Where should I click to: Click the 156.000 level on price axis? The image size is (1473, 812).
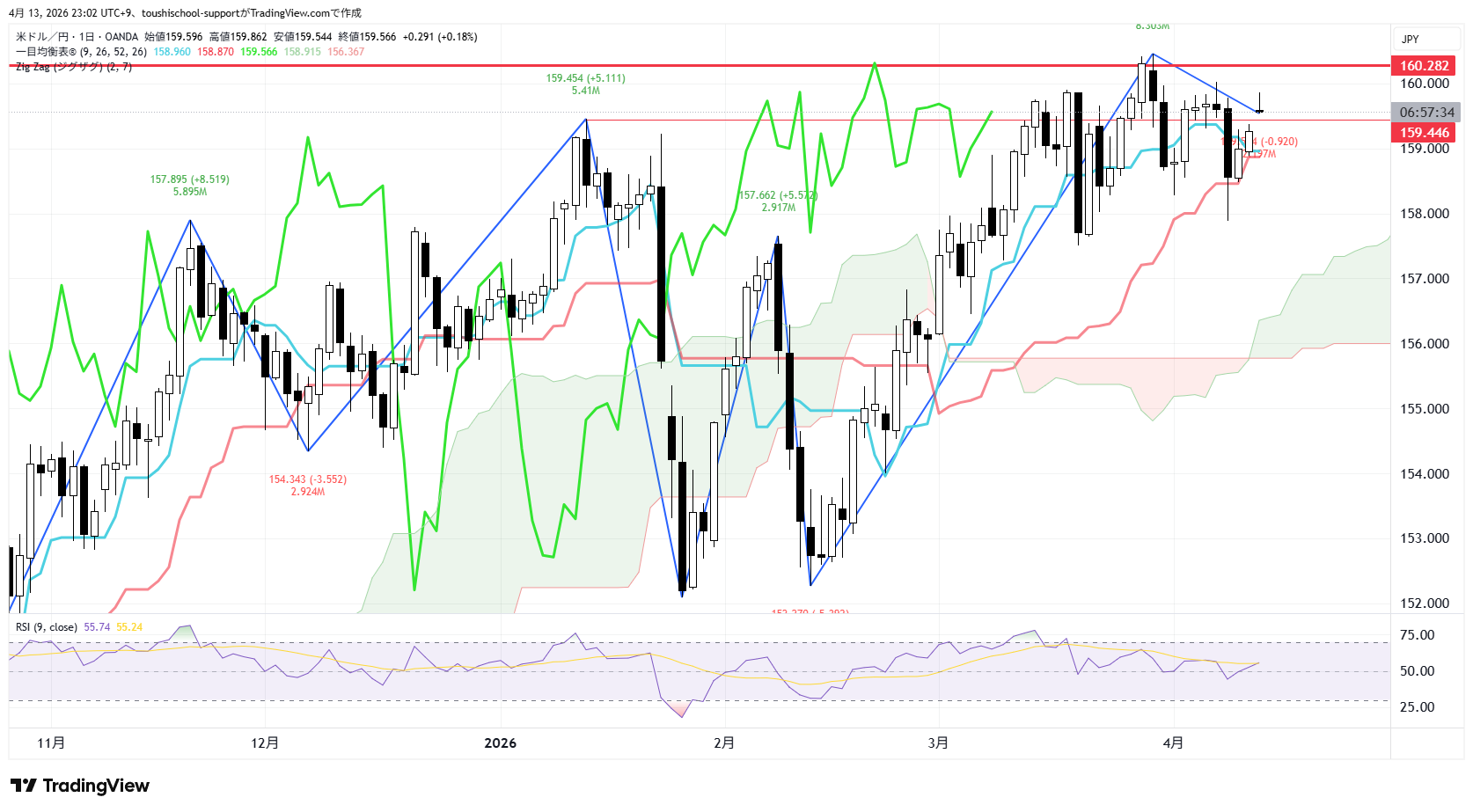pos(1424,344)
